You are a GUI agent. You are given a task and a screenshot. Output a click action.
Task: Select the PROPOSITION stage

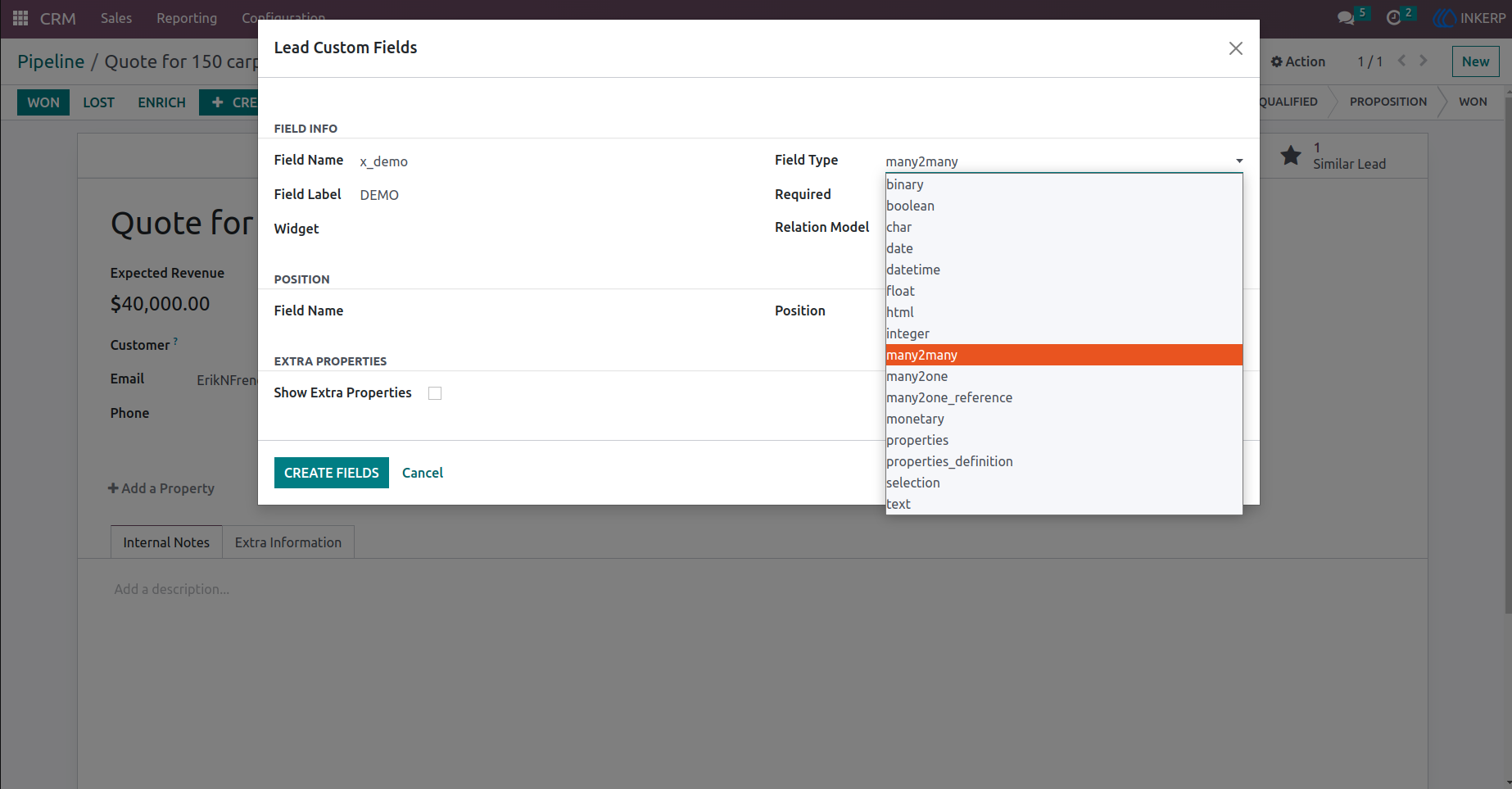tap(1388, 102)
